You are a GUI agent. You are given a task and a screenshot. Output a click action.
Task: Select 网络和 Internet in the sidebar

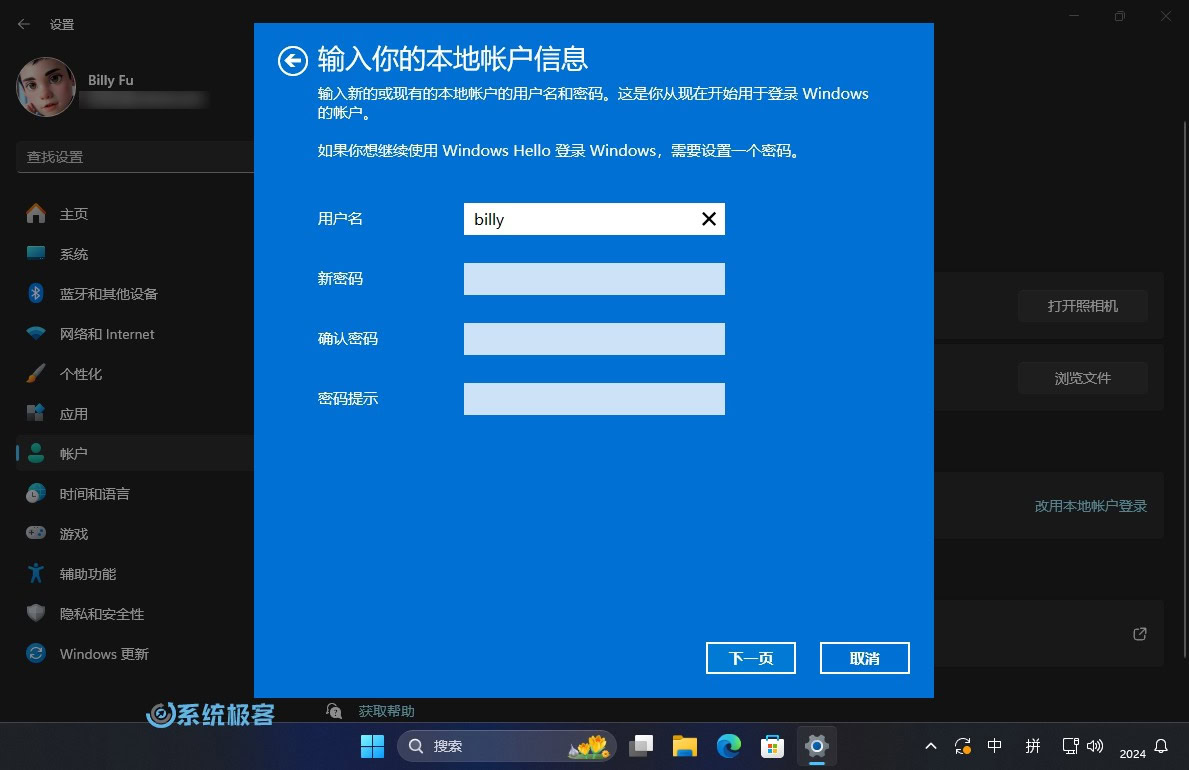tap(107, 333)
